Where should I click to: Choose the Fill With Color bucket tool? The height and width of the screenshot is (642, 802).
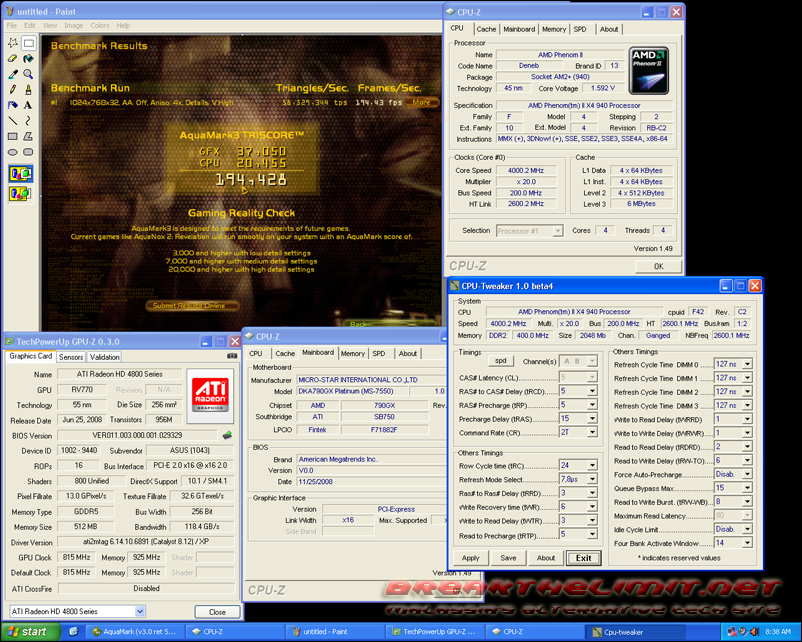(x=28, y=59)
